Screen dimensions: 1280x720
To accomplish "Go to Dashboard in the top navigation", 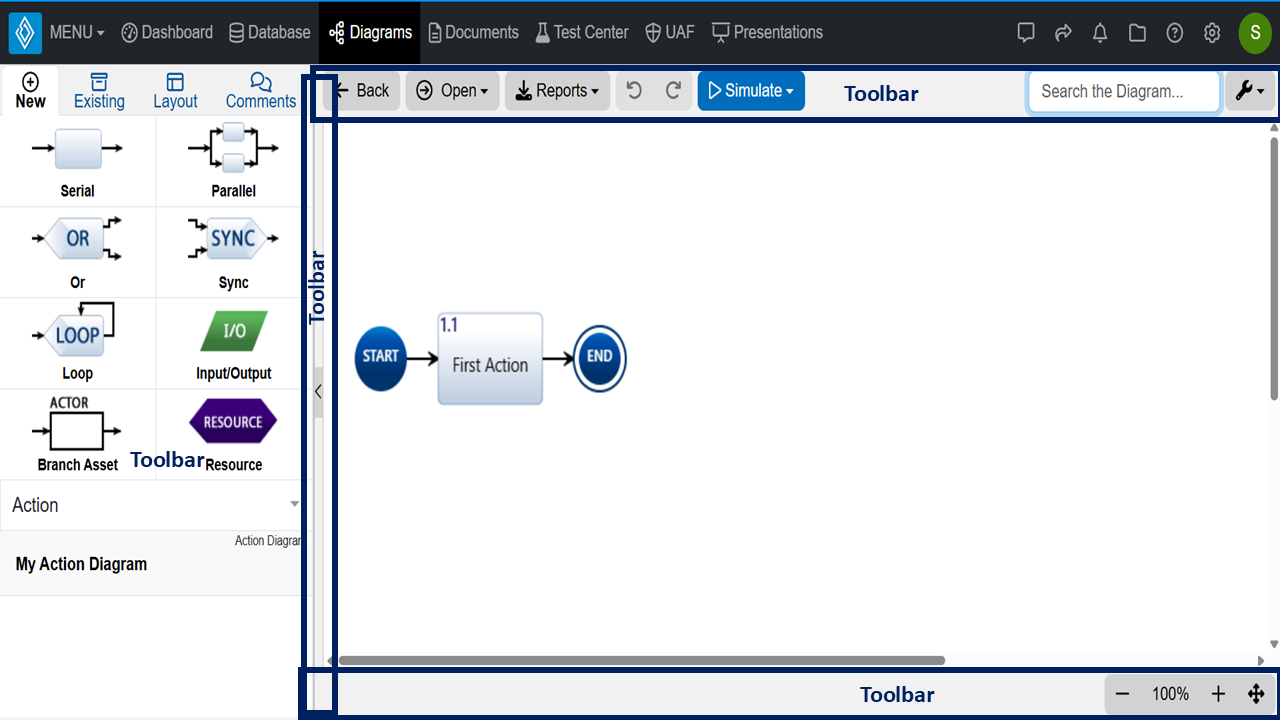I will tap(167, 33).
